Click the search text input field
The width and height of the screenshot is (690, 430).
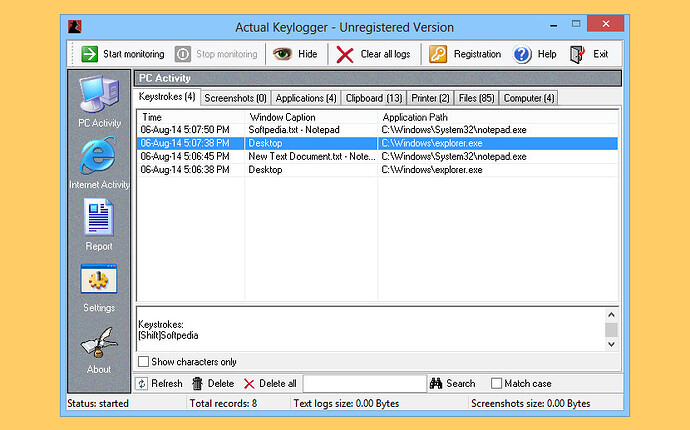pos(364,383)
